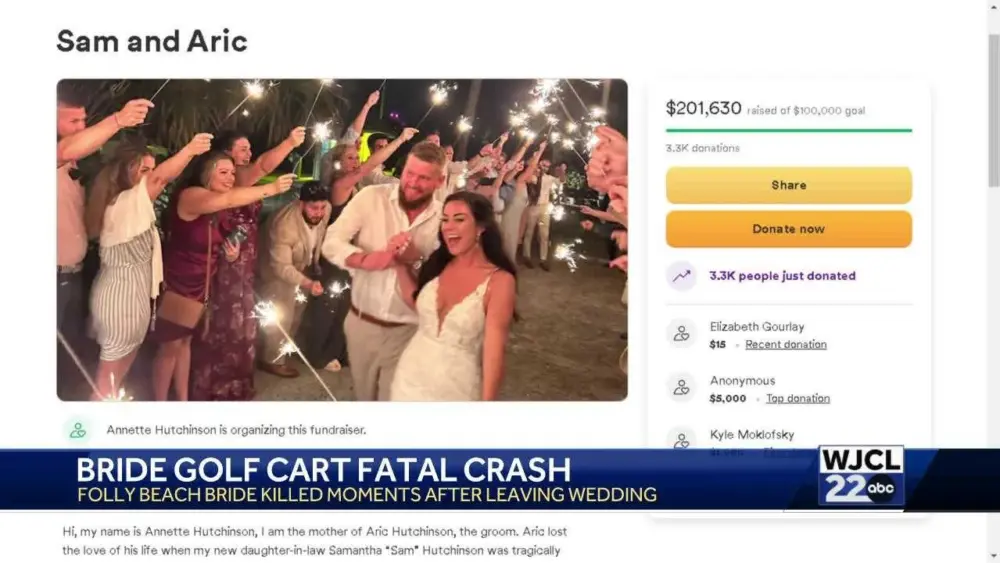
Task: Click the Anonymous donor avatar icon
Action: pos(681,388)
